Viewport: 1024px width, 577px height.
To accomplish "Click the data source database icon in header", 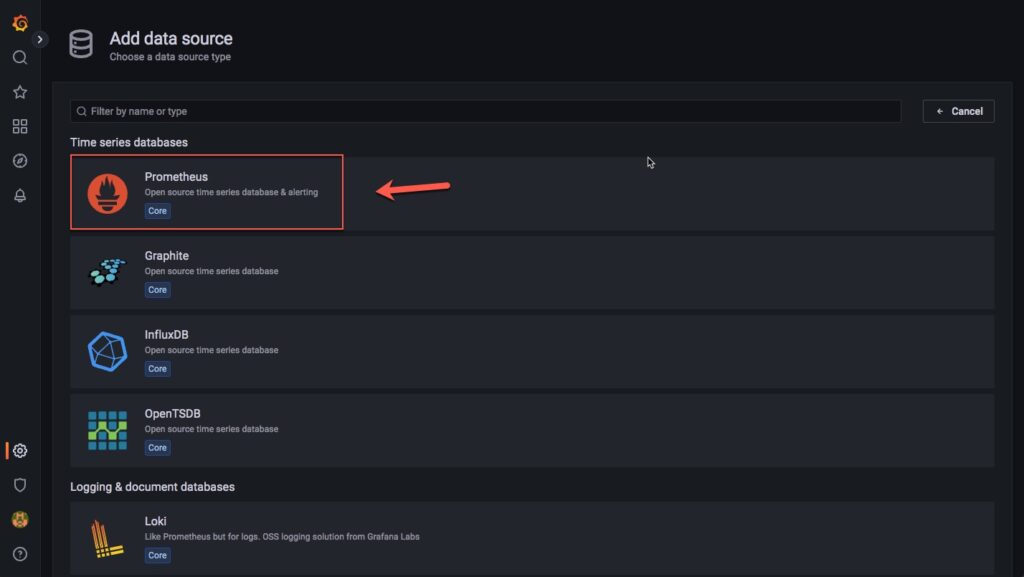I will [81, 44].
